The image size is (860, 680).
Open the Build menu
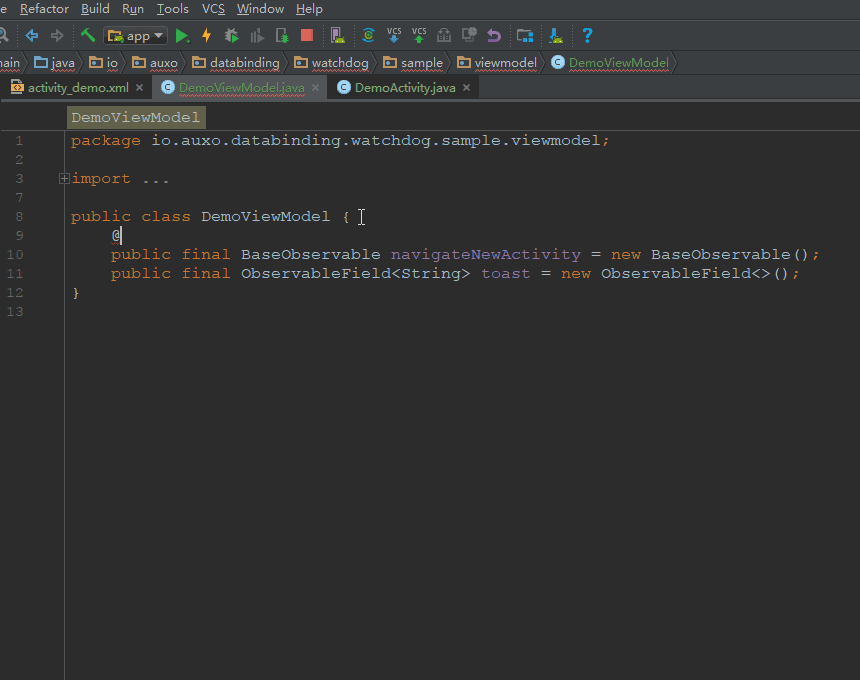[x=95, y=9]
